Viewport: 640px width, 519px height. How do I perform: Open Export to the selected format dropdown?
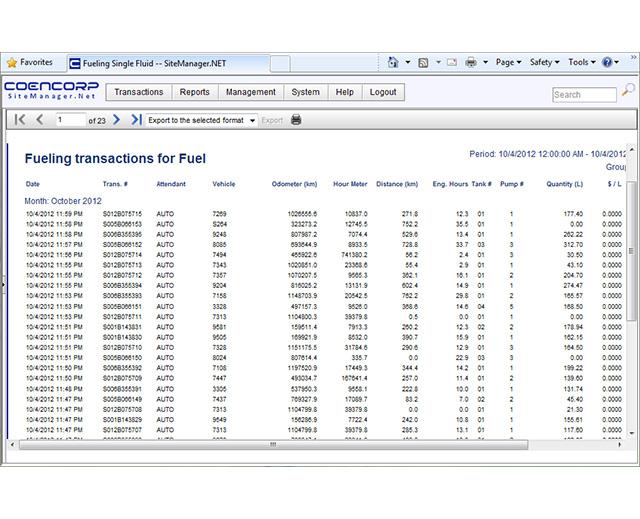(x=201, y=120)
